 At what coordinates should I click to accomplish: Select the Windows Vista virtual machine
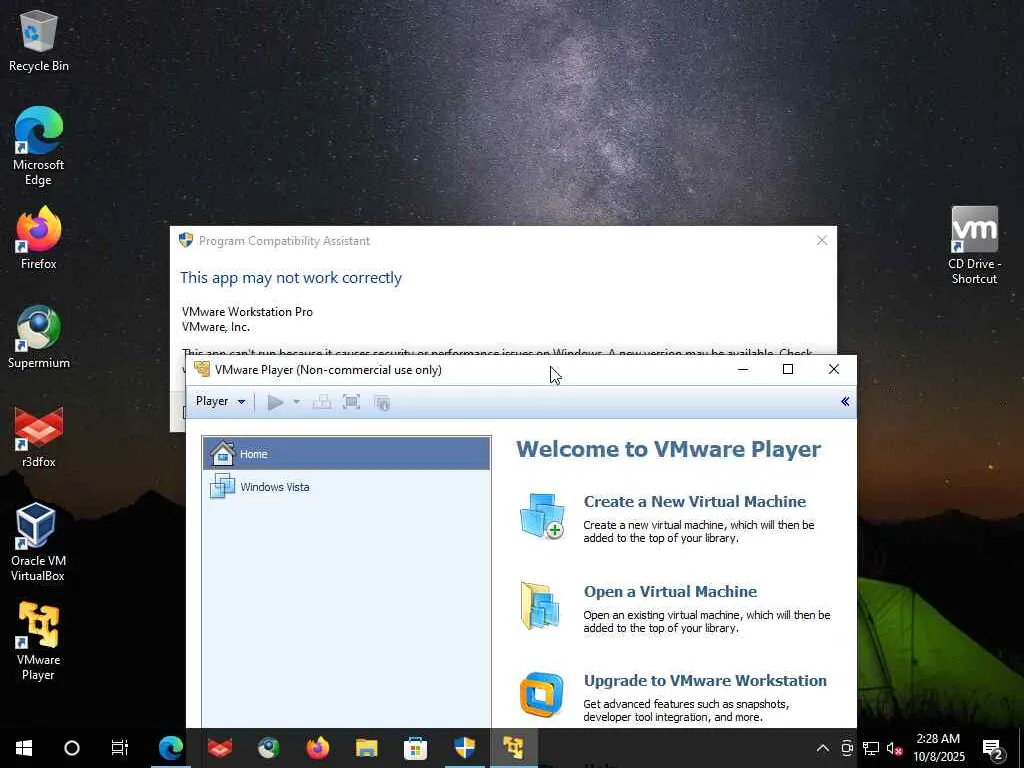pos(346,487)
